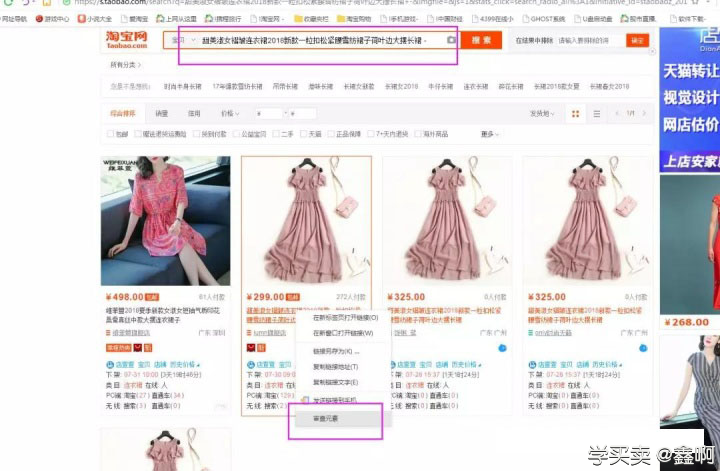Open 淘宝购物 bookmark folder

[x=354, y=19]
